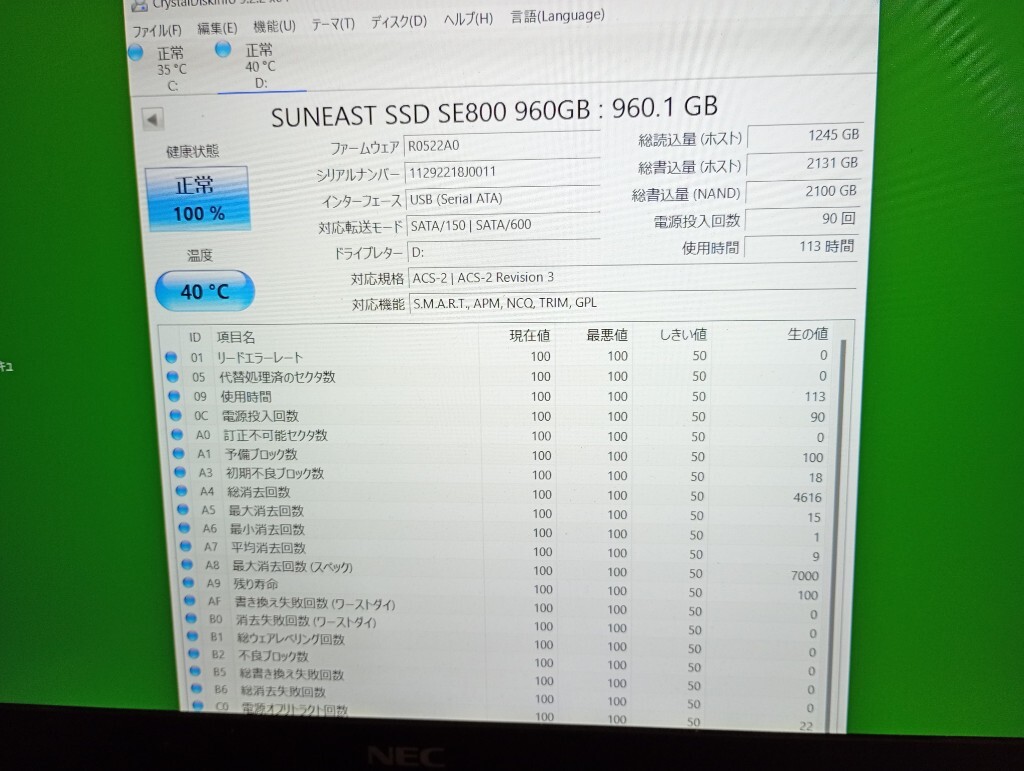Click the status dot for row B0 消去失敗回数
Image resolution: width=1024 pixels, height=771 pixels.
point(191,618)
